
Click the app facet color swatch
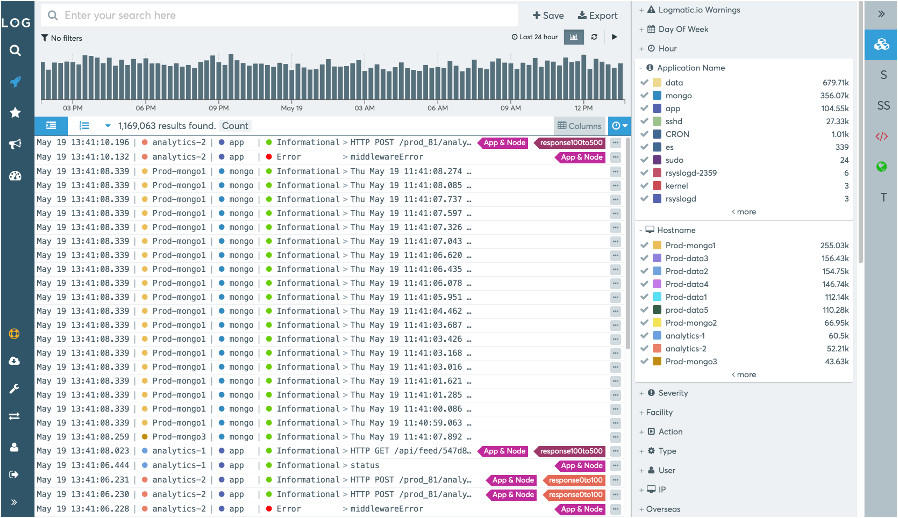657,108
